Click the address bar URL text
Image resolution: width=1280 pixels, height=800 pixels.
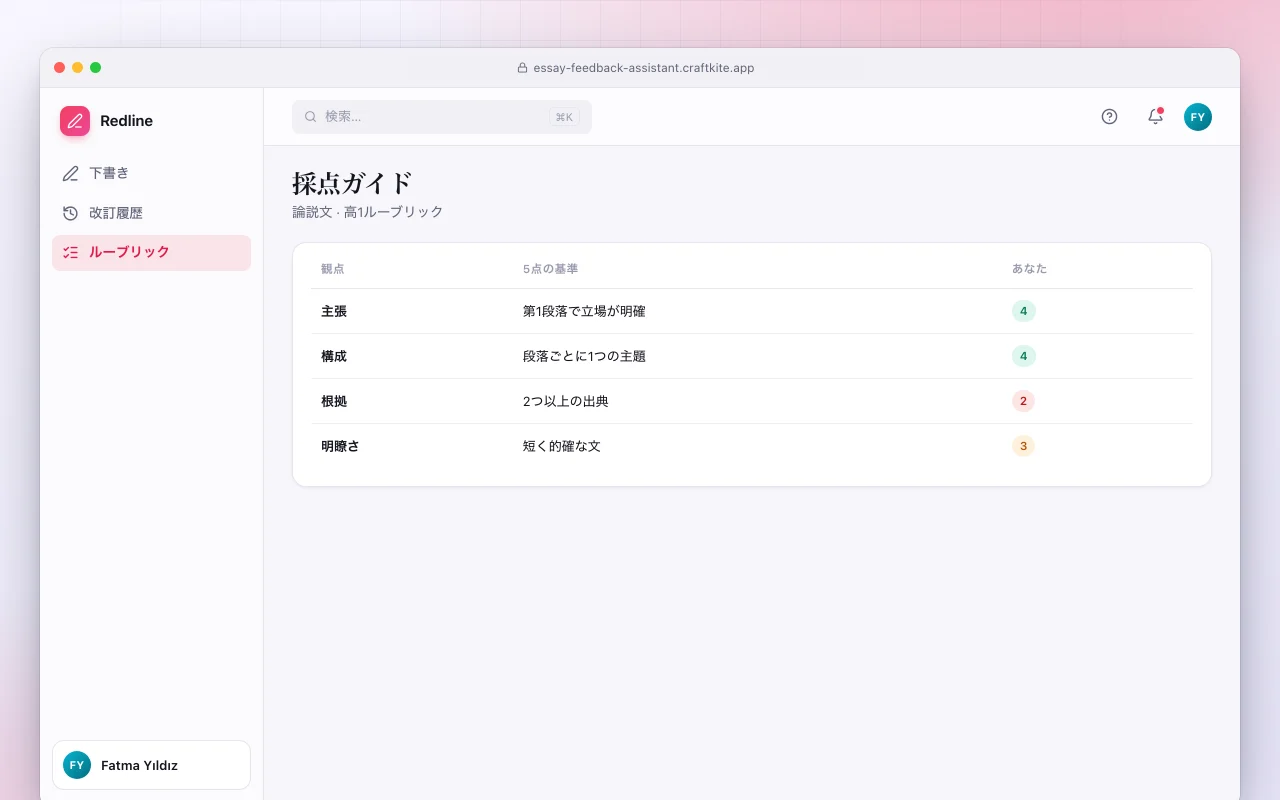point(644,68)
